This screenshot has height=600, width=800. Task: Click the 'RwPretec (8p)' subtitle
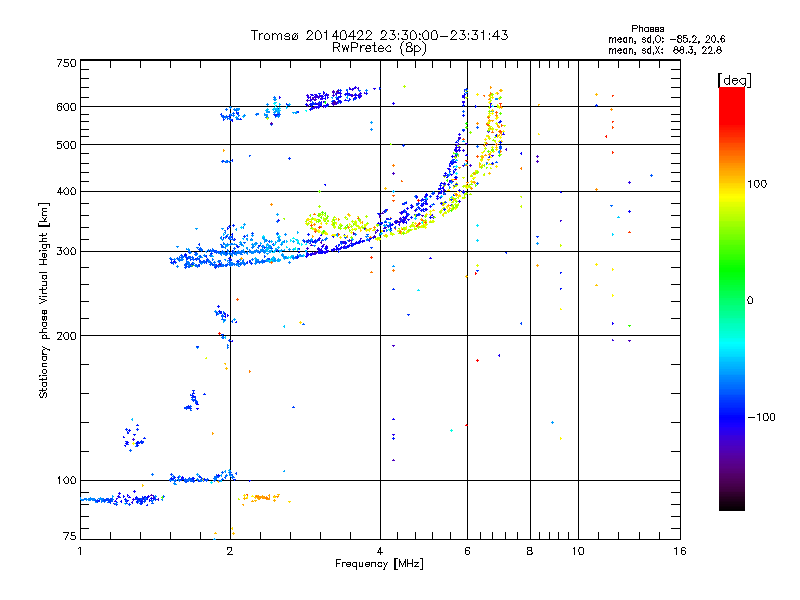coord(379,48)
